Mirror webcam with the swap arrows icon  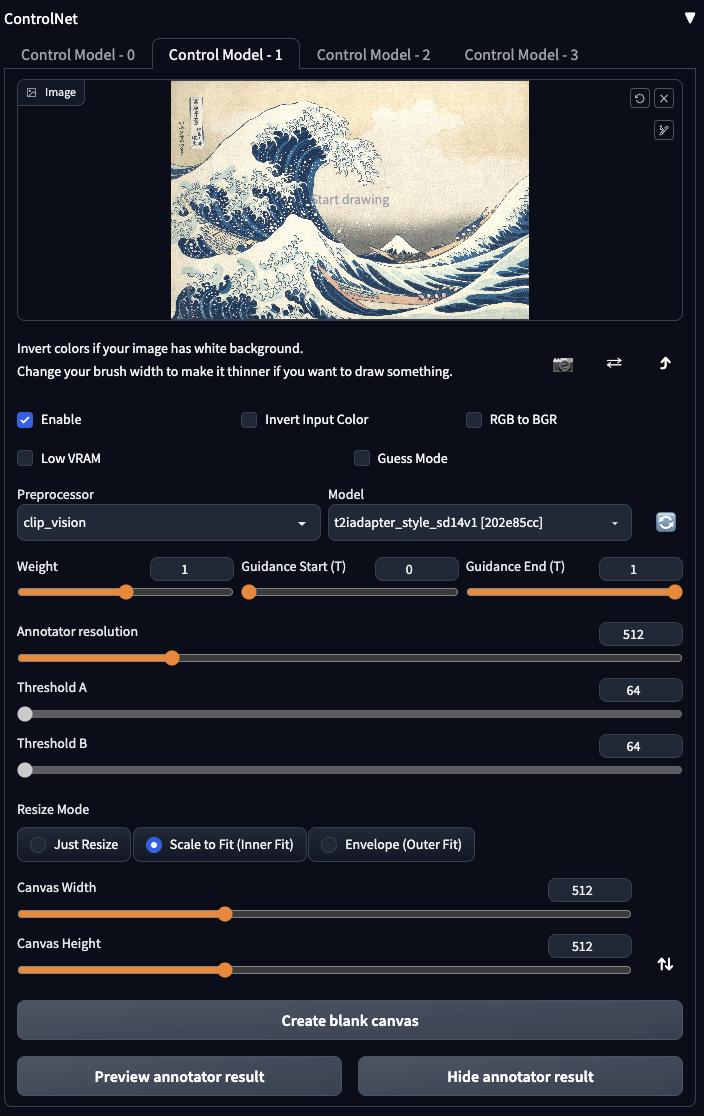click(614, 363)
